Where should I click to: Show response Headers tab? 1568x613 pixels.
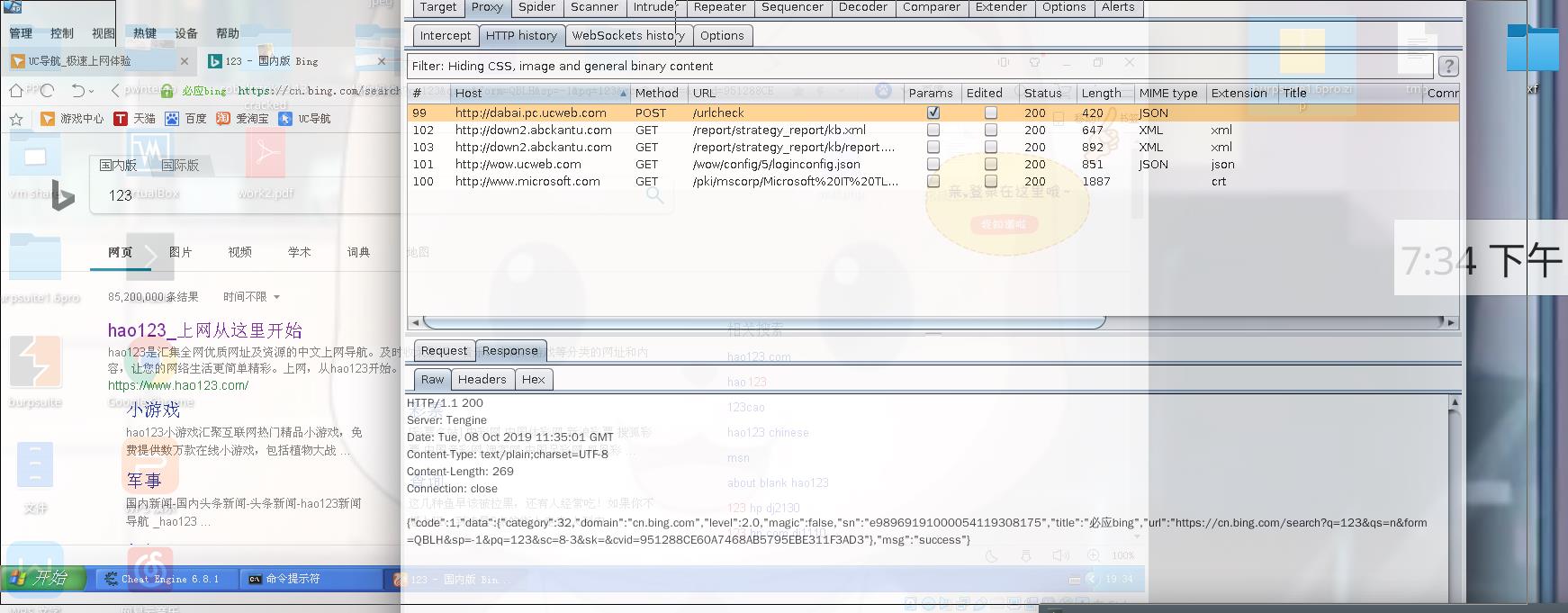482,380
